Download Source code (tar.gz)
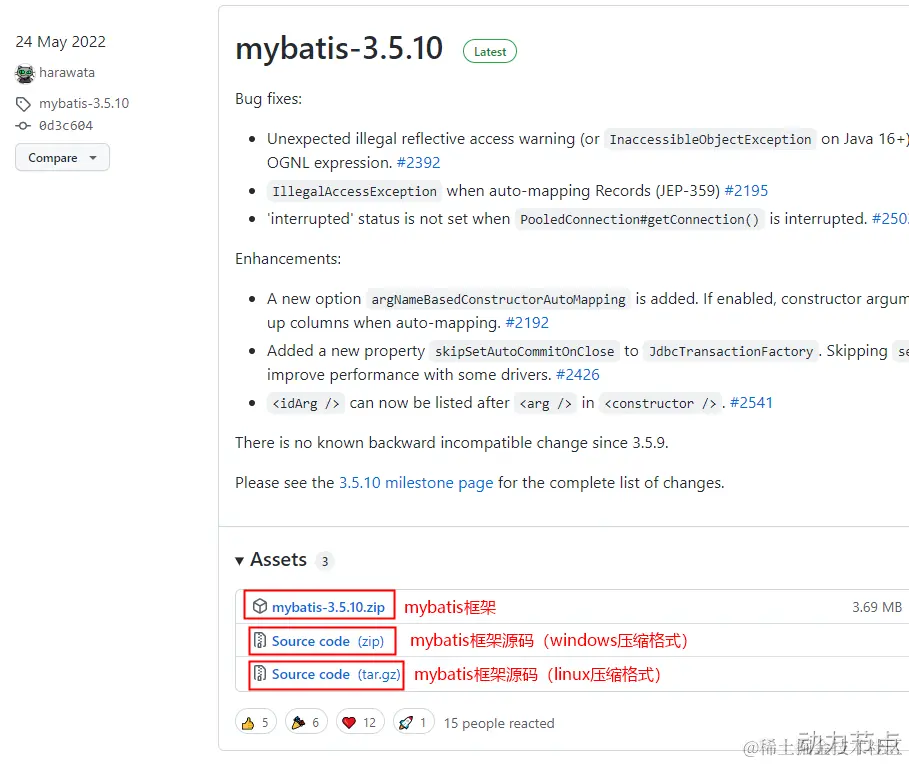This screenshot has width=909, height=764. click(336, 674)
